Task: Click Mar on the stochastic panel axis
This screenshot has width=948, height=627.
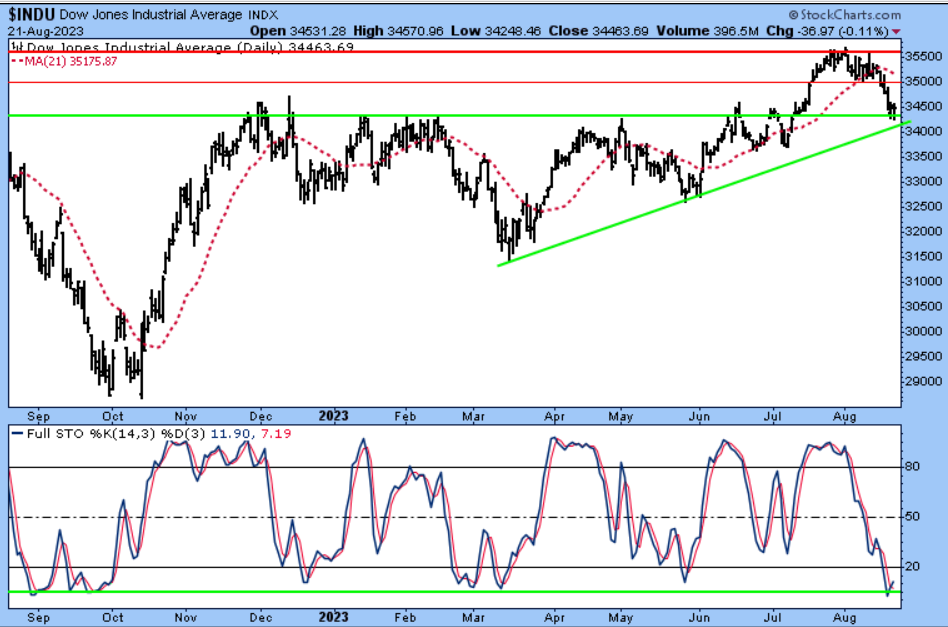Action: tap(473, 618)
